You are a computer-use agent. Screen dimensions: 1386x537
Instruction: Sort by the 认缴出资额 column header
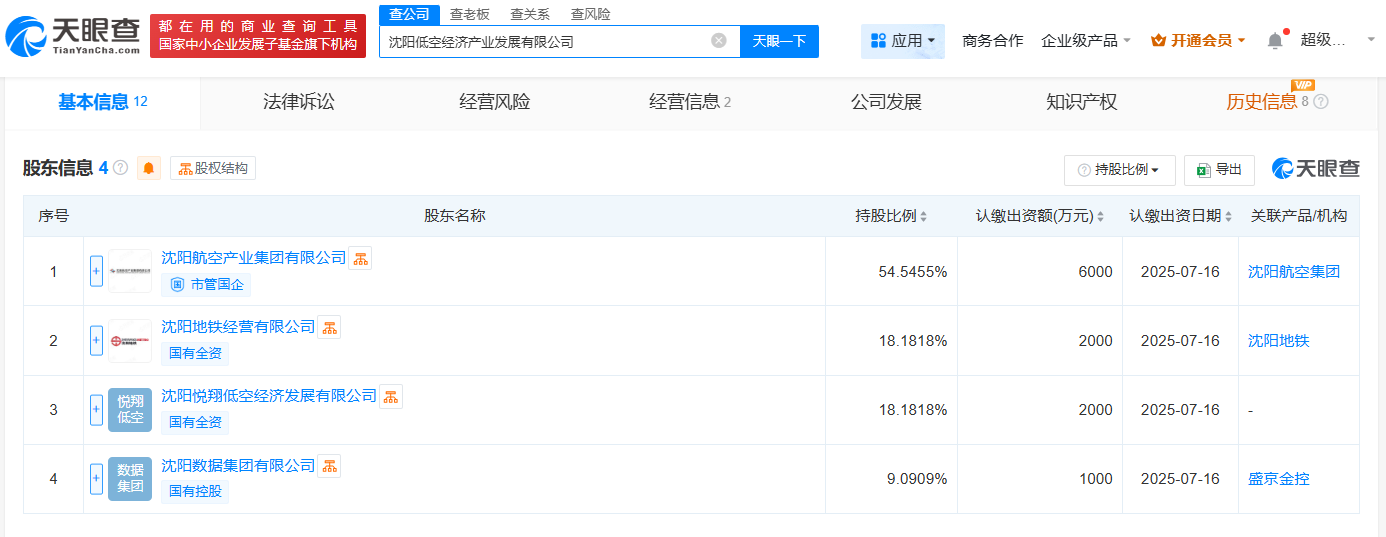tap(1040, 216)
